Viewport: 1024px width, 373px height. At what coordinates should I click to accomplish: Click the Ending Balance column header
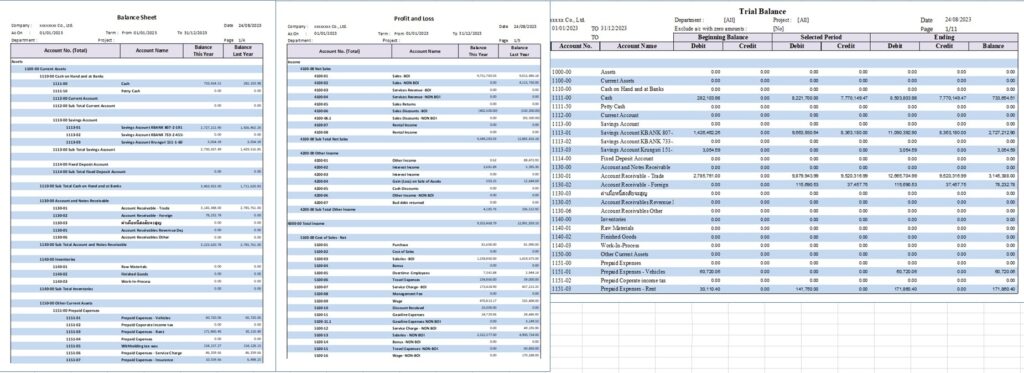click(x=993, y=46)
